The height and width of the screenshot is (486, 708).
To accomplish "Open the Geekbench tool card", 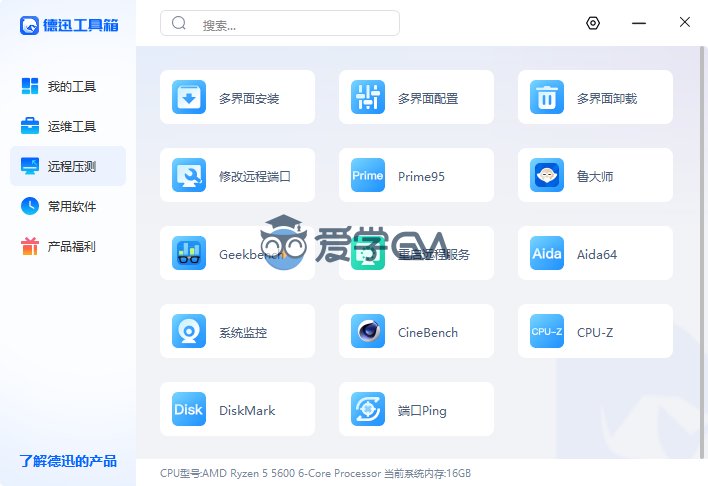I will tap(237, 254).
